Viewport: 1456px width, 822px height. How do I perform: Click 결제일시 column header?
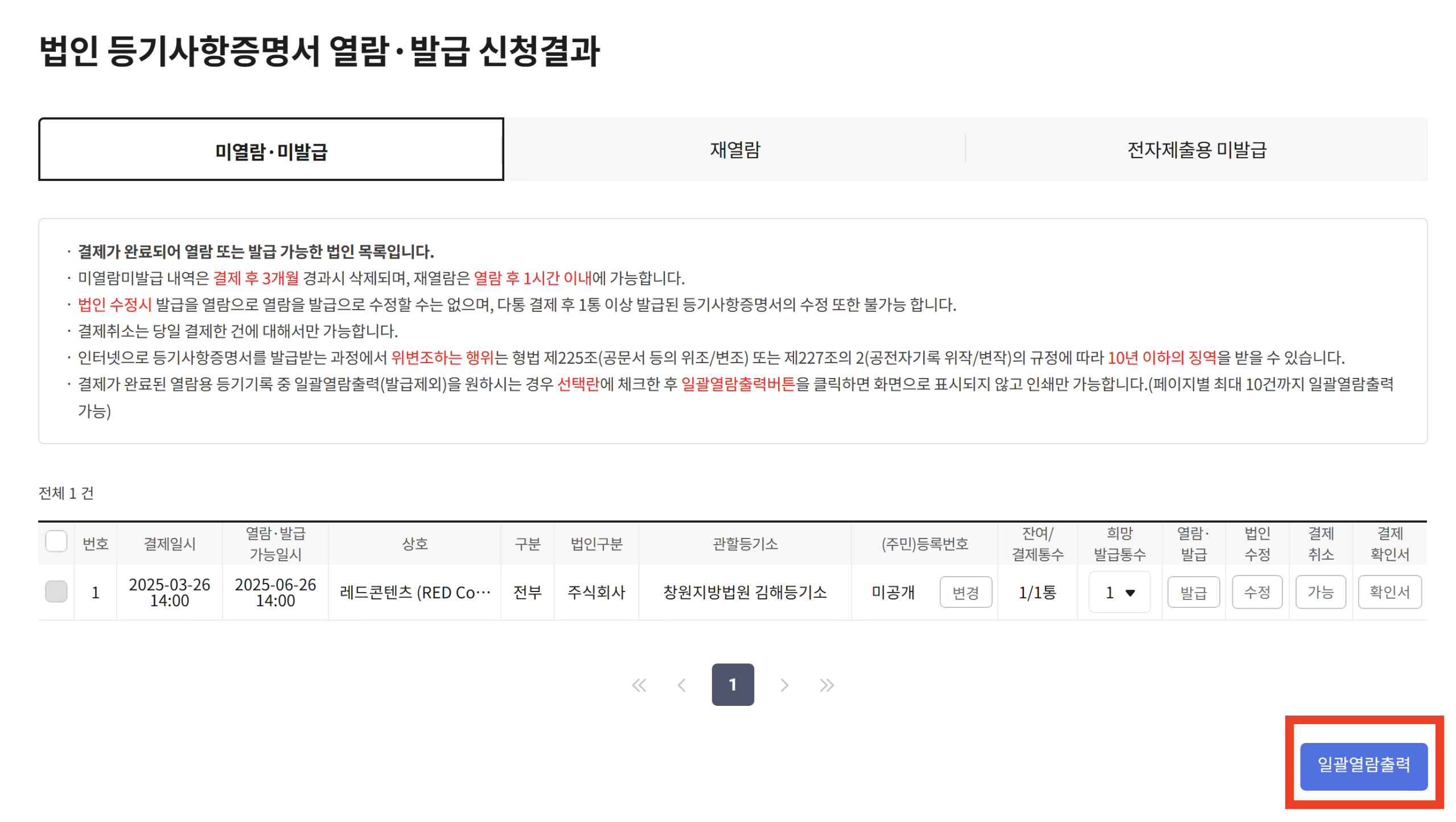click(x=169, y=544)
